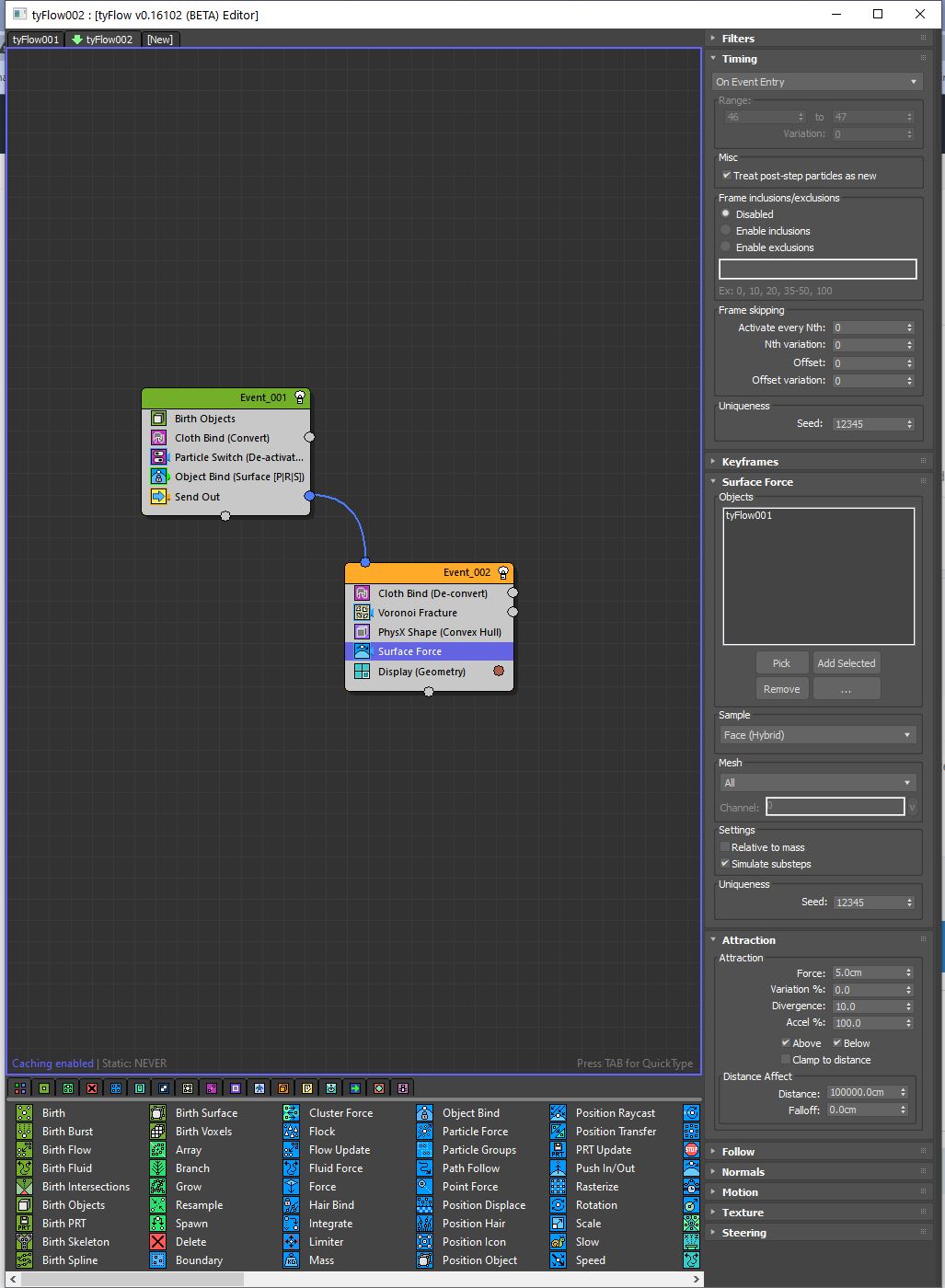
Task: Click the Birth Objects operator icon in Event_001
Action: 158,419
